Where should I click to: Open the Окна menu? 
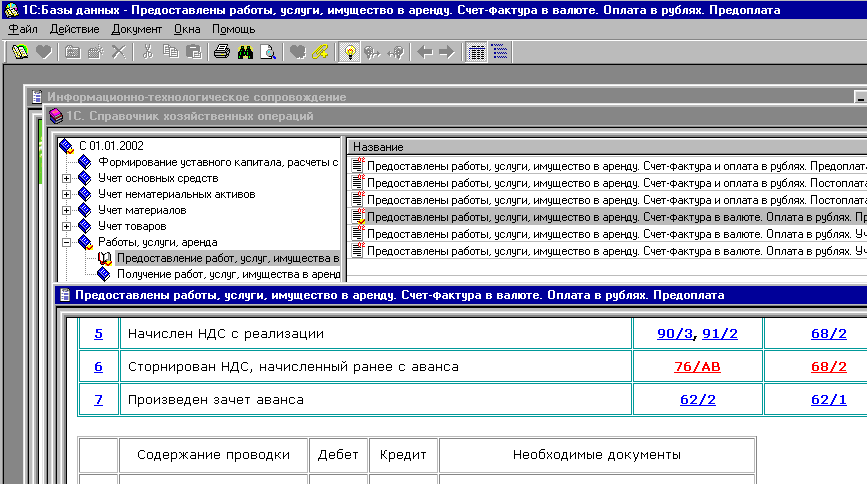point(187,29)
